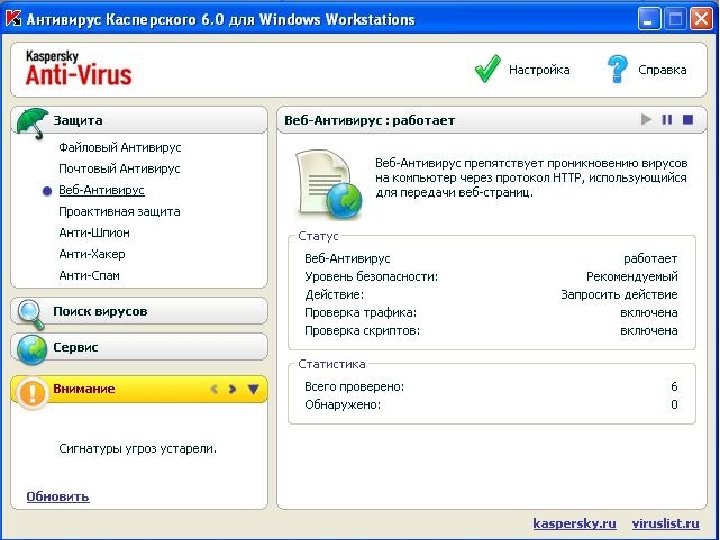720x540 pixels.
Task: Pause Веб-Антивирус with the pause button
Action: (667, 120)
